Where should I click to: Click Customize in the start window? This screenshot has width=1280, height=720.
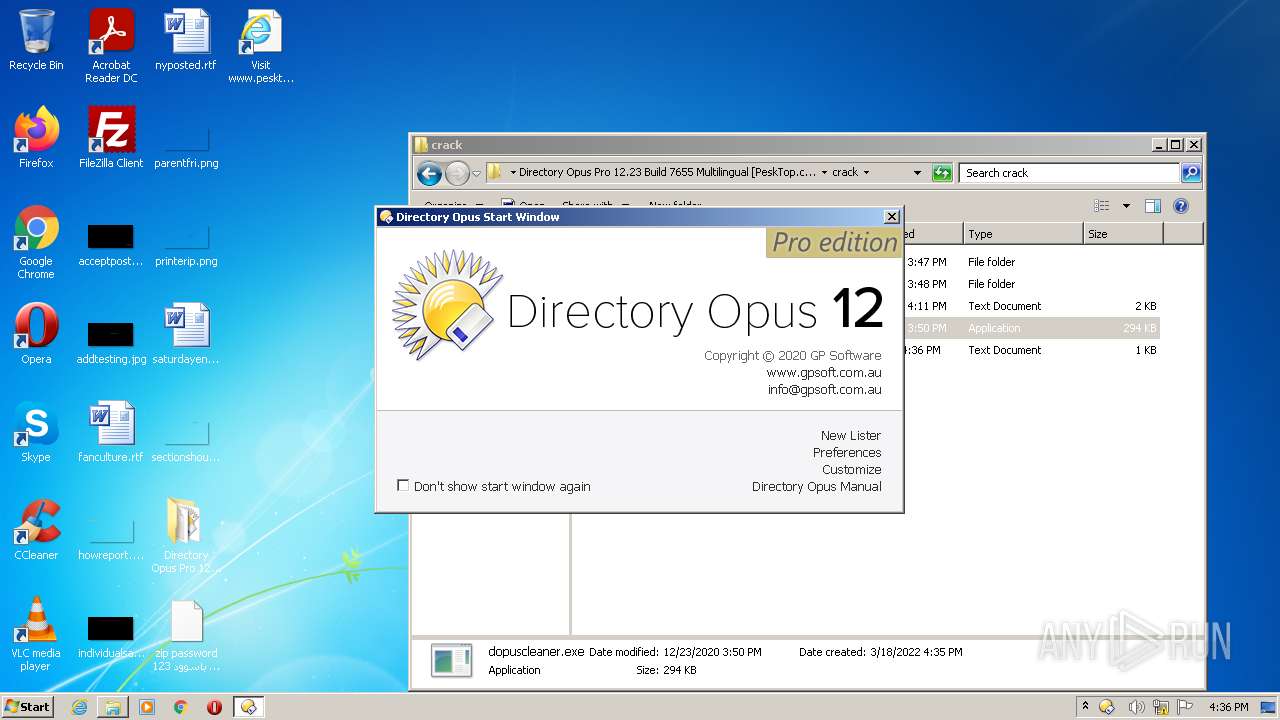pyautogui.click(x=852, y=469)
